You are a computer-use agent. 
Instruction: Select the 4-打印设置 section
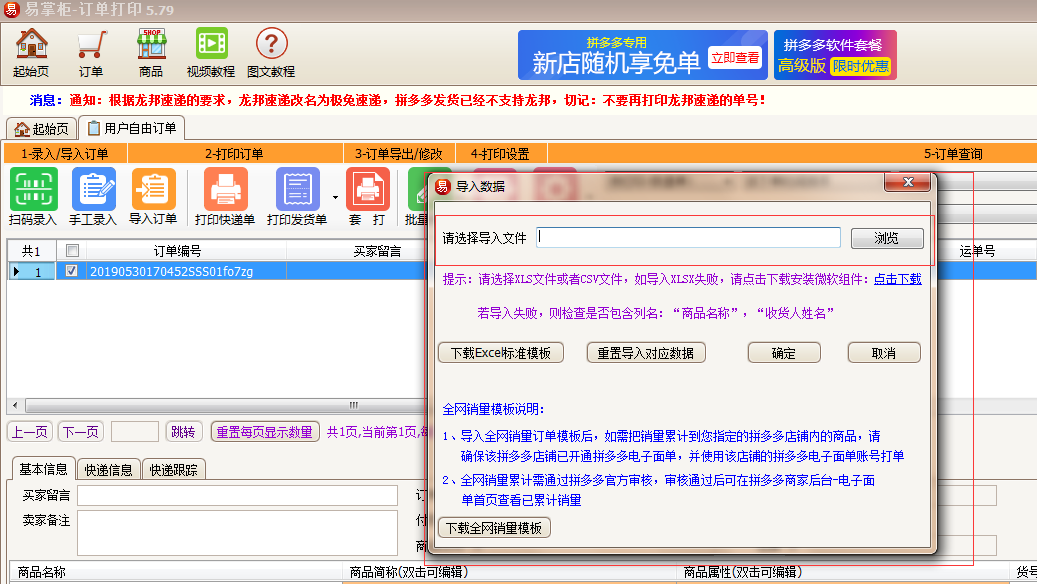click(x=501, y=153)
